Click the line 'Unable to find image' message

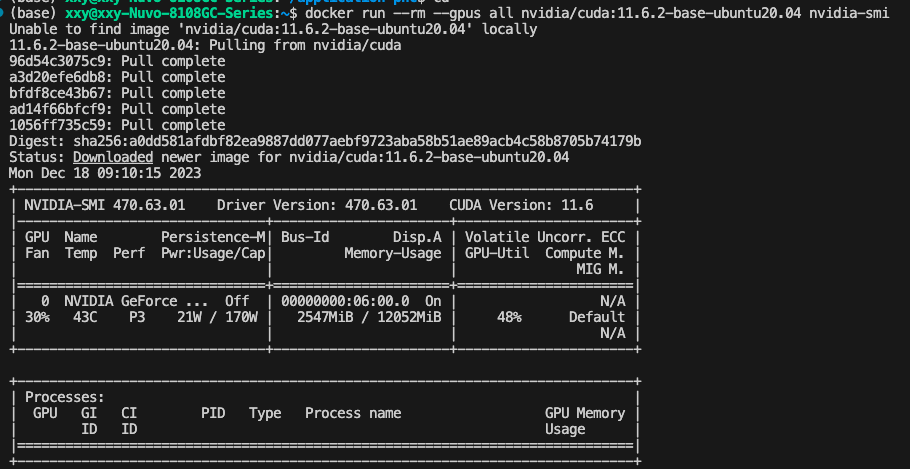point(273,29)
